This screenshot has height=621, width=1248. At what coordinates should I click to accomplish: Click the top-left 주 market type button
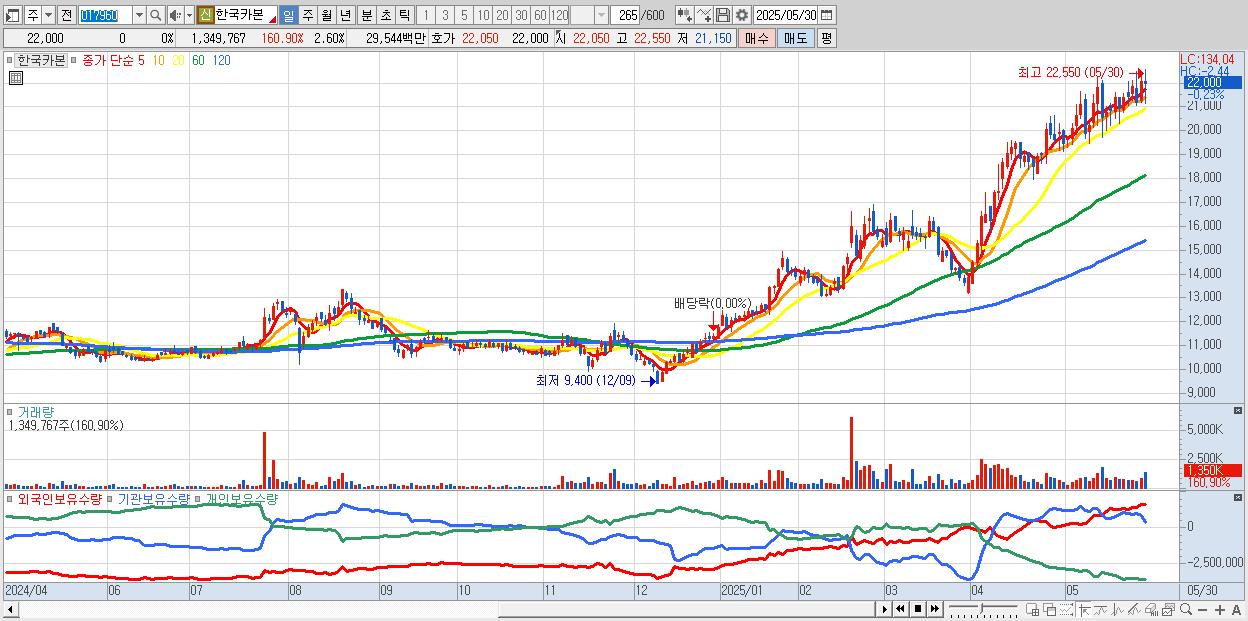[x=33, y=15]
